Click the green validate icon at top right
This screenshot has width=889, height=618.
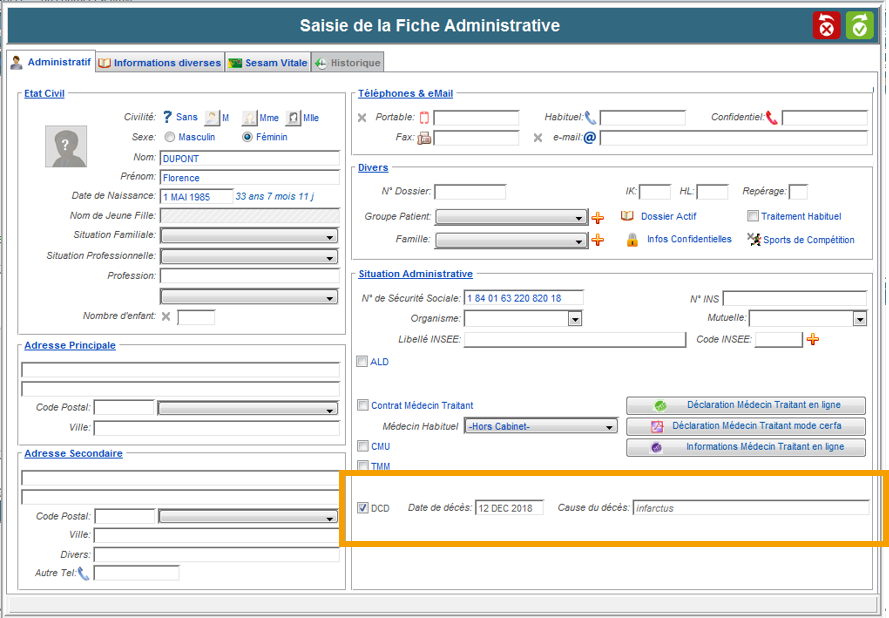[x=860, y=26]
